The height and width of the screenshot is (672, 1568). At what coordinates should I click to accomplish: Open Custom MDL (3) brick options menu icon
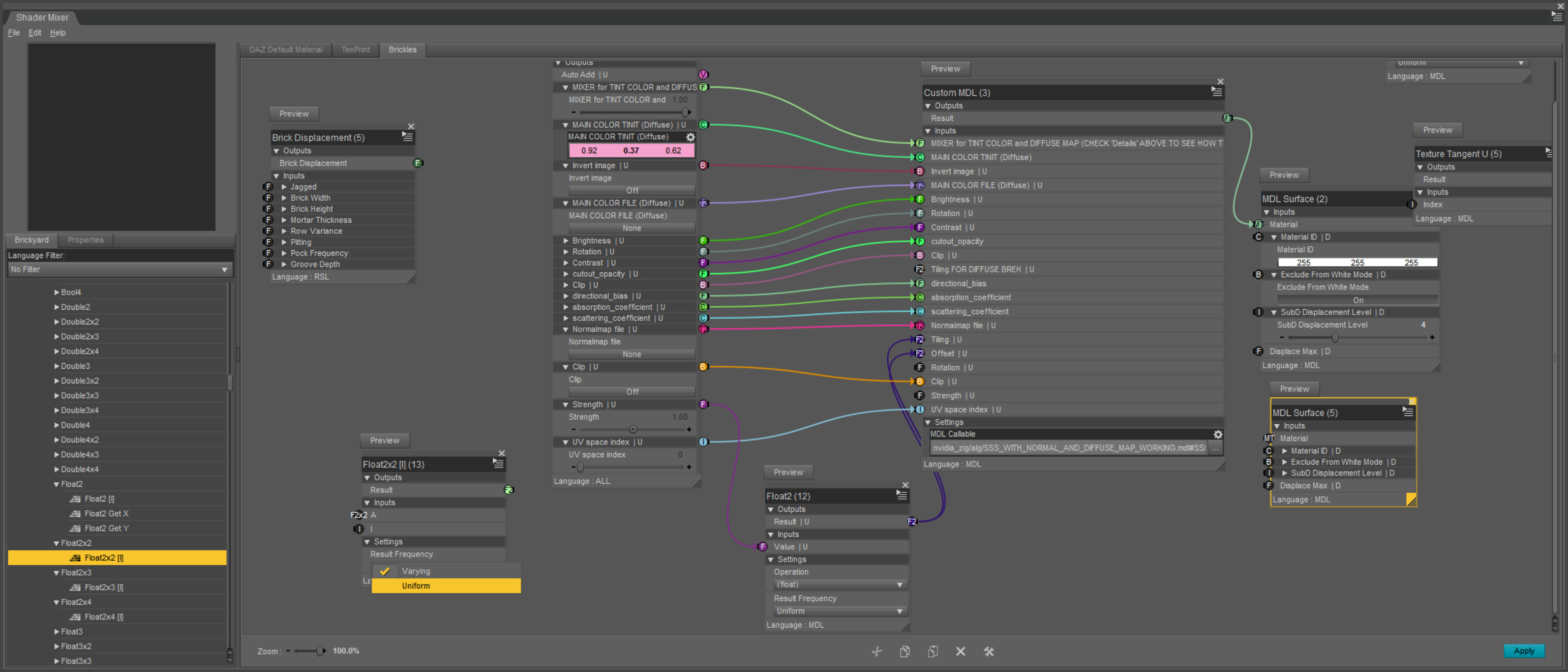tap(1216, 92)
